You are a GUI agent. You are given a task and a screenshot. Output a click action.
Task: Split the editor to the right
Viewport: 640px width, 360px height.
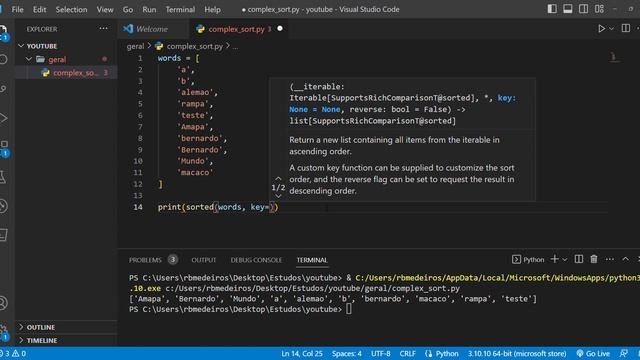tap(625, 28)
